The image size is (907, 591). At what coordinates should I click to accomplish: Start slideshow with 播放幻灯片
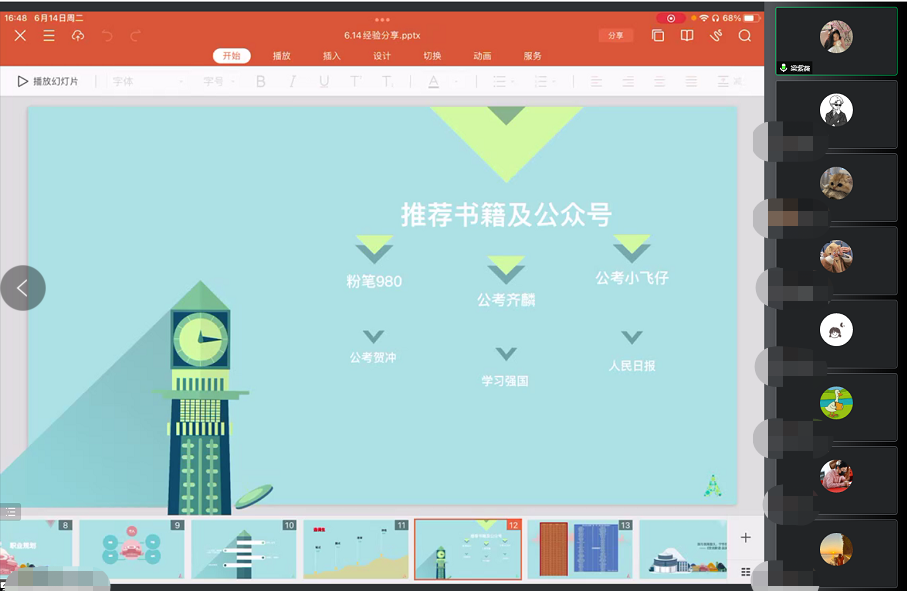click(x=47, y=82)
